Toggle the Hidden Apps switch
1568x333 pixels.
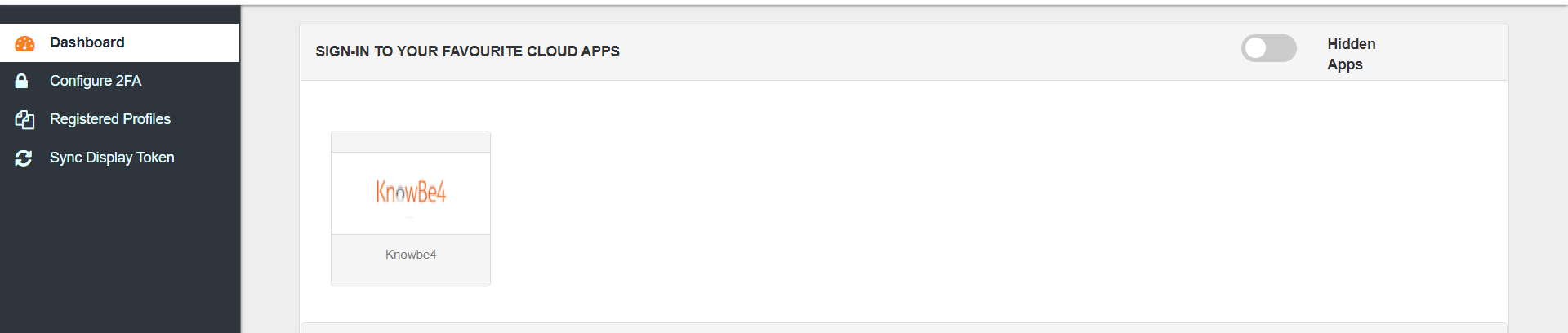coord(1268,48)
